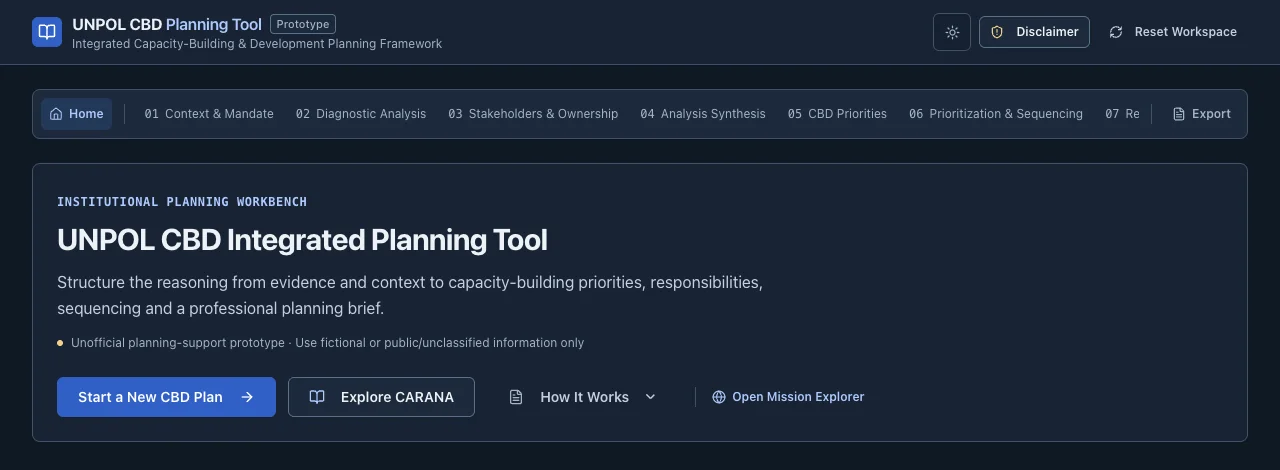Go to the Home tab

pyautogui.click(x=76, y=114)
